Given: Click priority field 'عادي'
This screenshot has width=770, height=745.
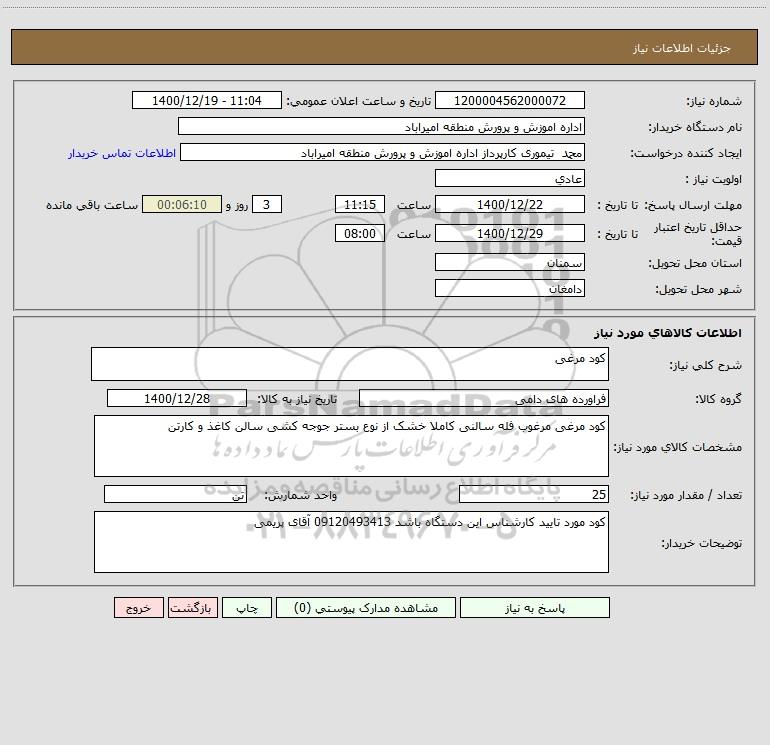Looking at the screenshot, I should click(510, 178).
